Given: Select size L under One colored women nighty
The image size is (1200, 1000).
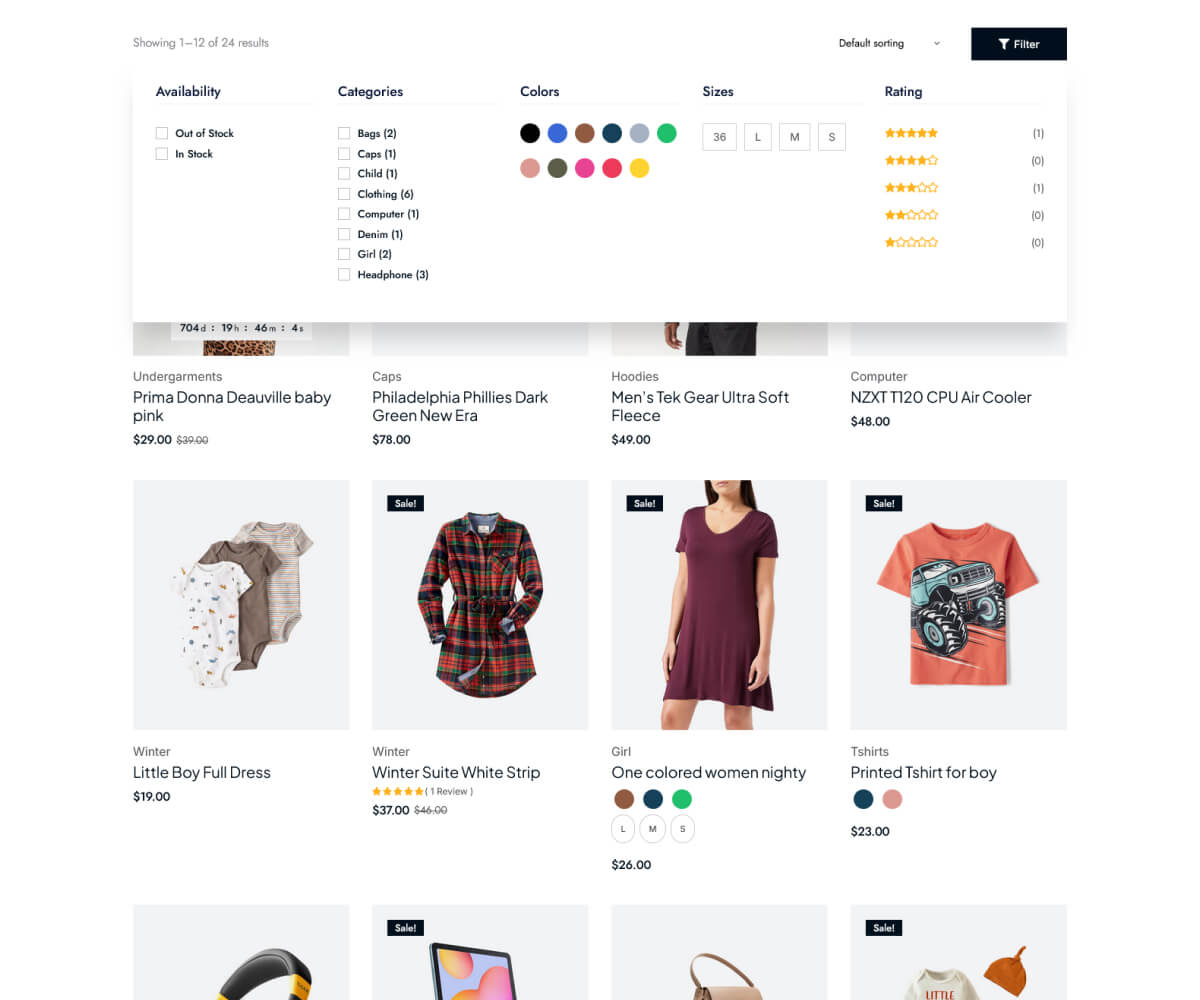Looking at the screenshot, I should coord(624,829).
